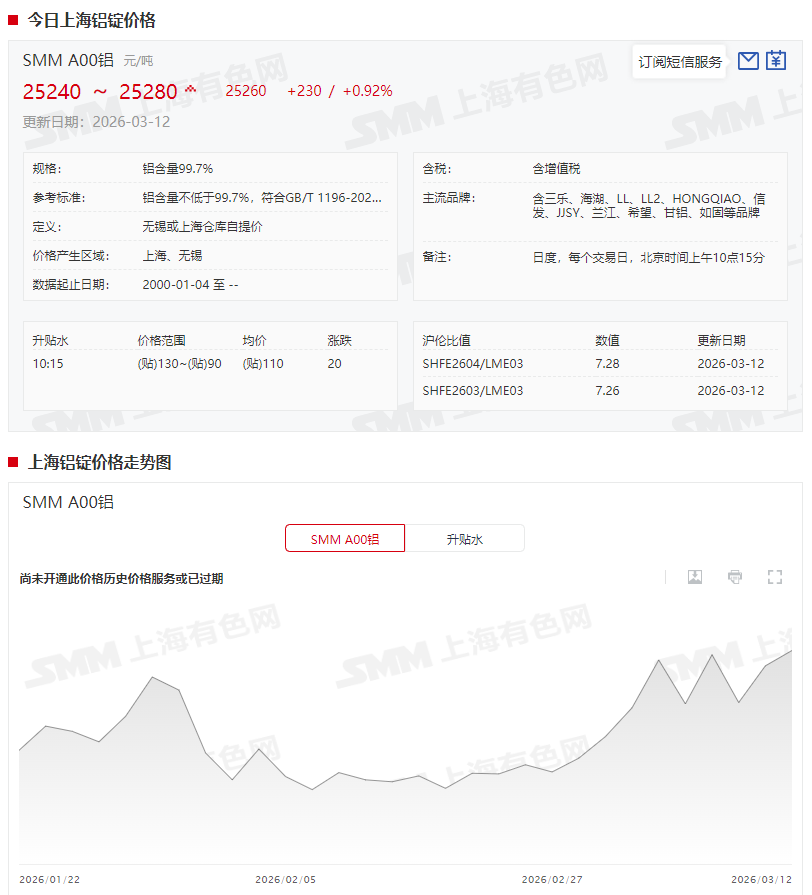Click the 25280 high price value
The image size is (812, 895).
pyautogui.click(x=148, y=92)
